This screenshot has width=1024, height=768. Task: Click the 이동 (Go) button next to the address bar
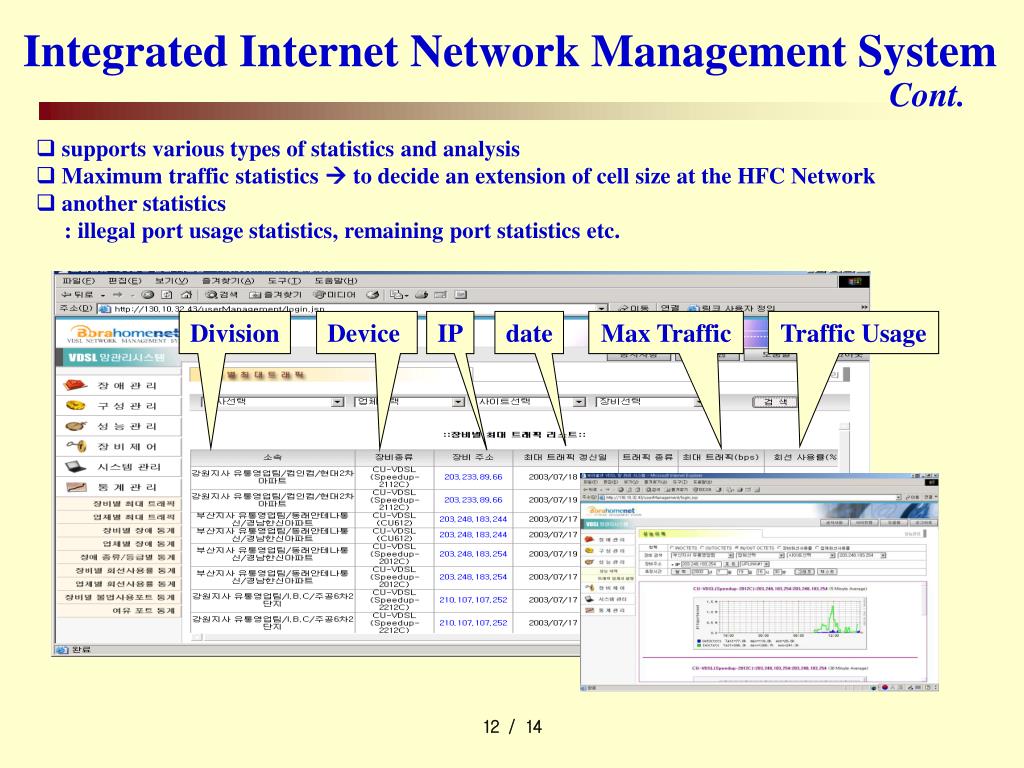tap(633, 308)
